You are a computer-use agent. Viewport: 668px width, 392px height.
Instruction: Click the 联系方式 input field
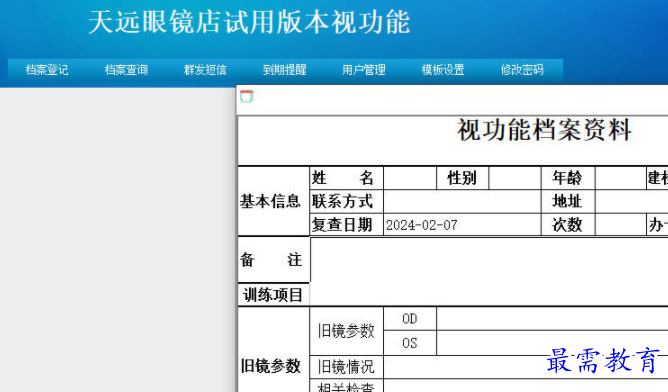[462, 201]
